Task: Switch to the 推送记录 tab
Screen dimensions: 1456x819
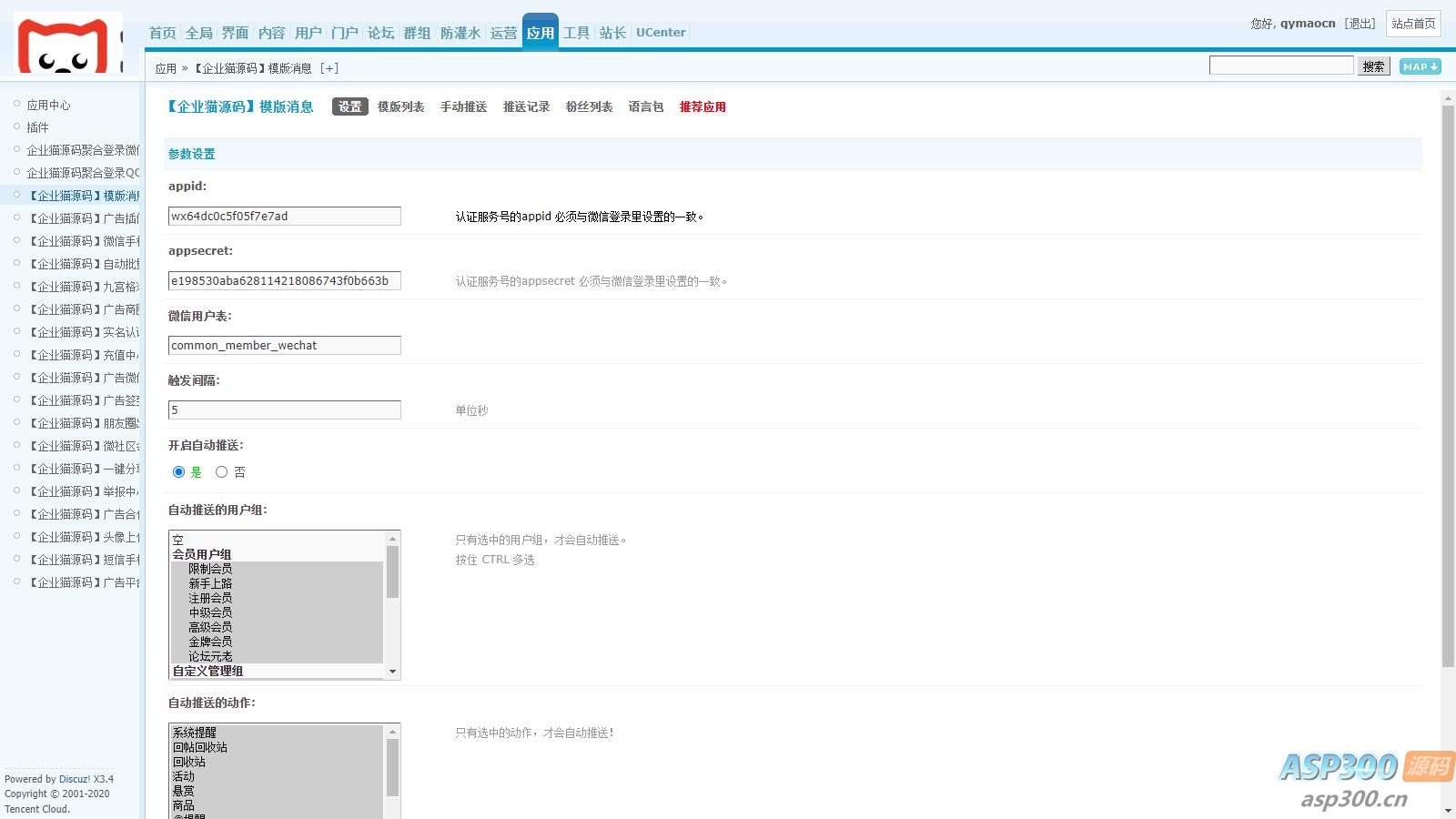Action: tap(526, 106)
